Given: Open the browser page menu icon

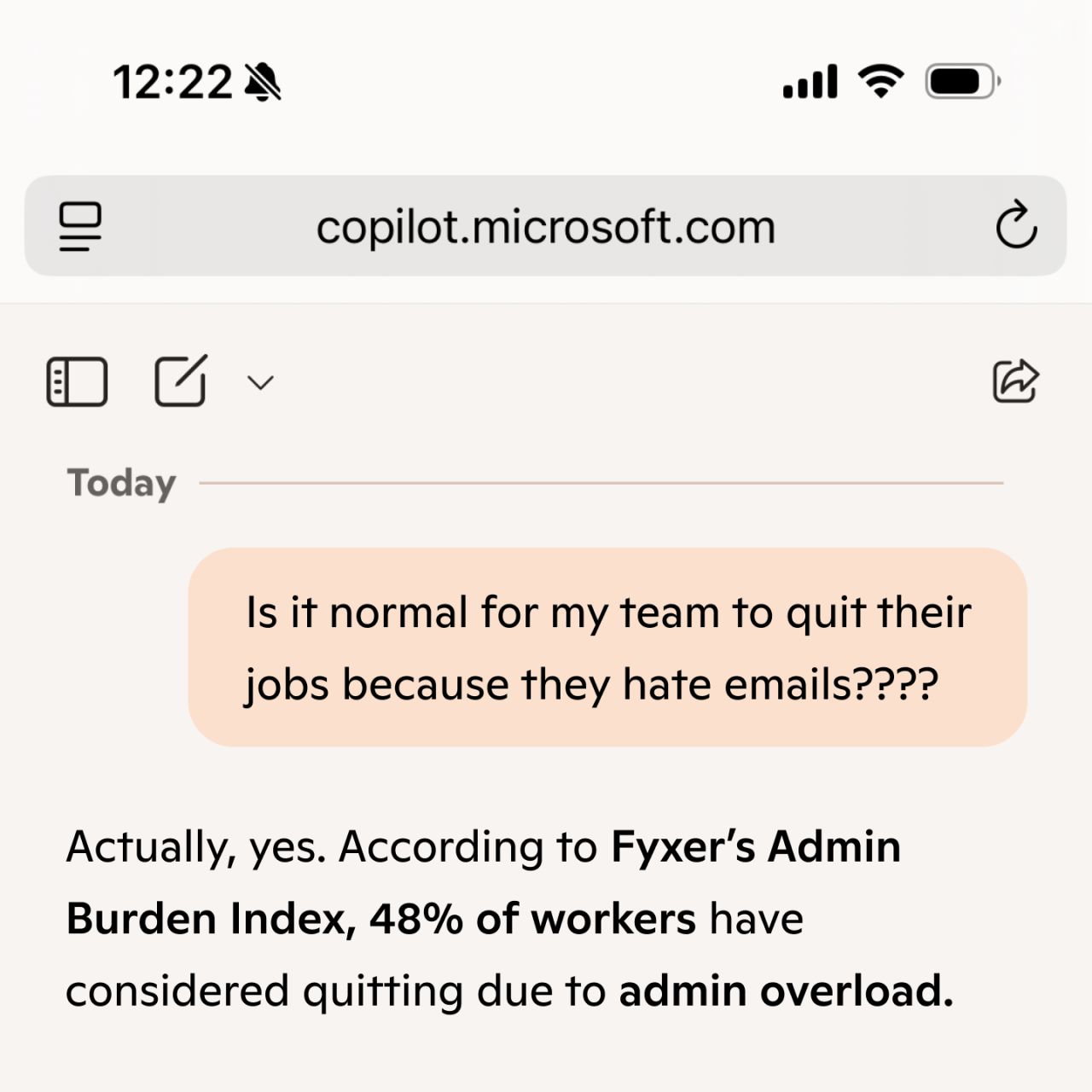Looking at the screenshot, I should (x=80, y=226).
